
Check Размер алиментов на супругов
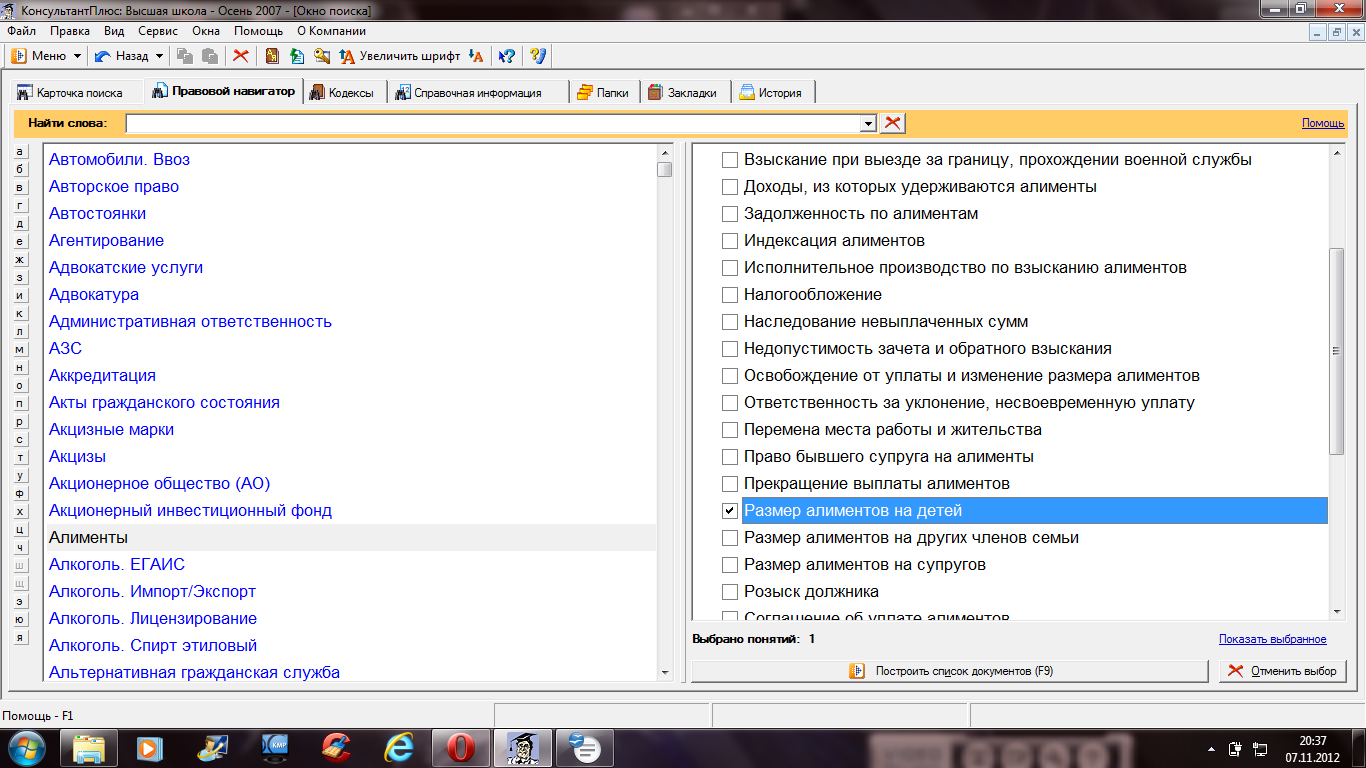(730, 565)
